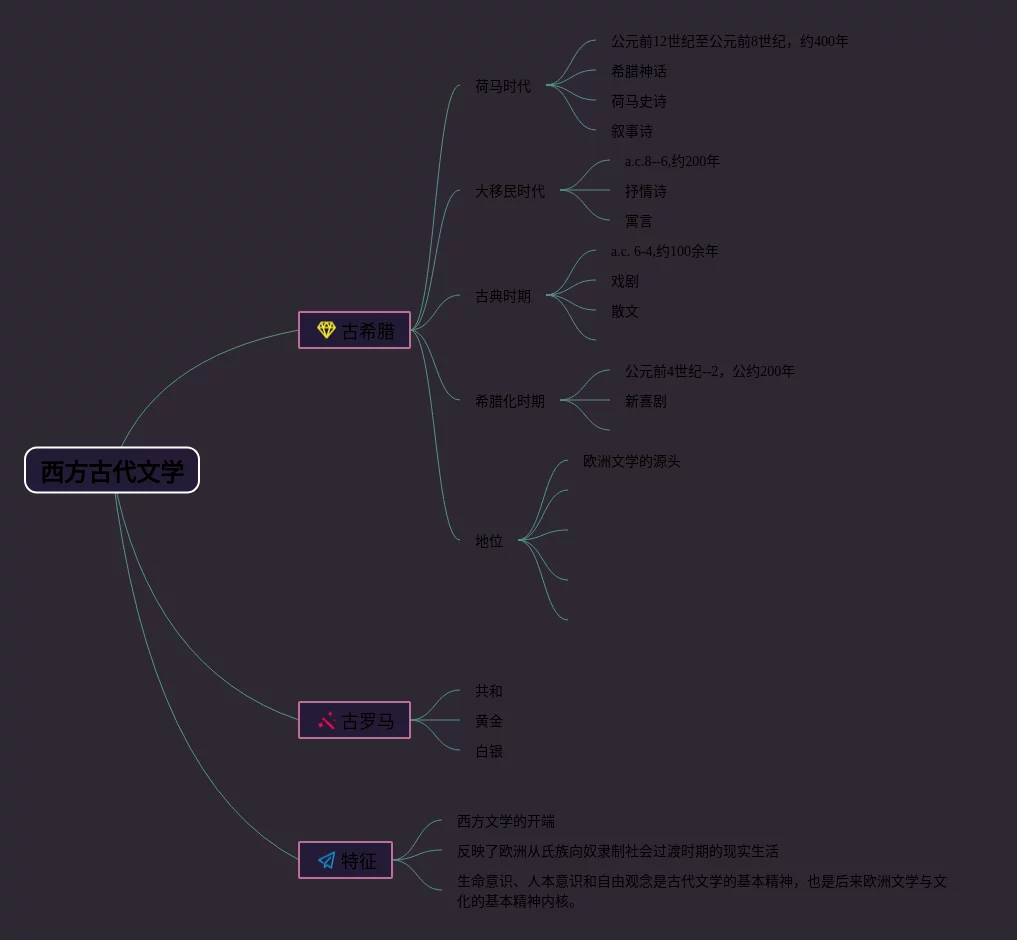
Task: Click the 希腊化时期 subtopic
Action: (510, 401)
